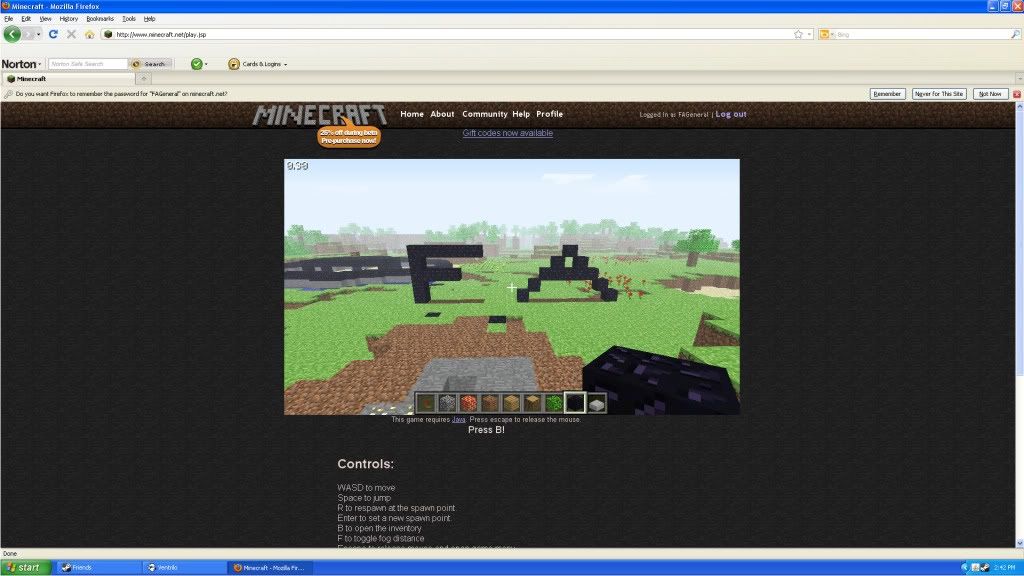This screenshot has height=576, width=1024.
Task: Click the Cards & Logins icon
Action: pos(234,63)
